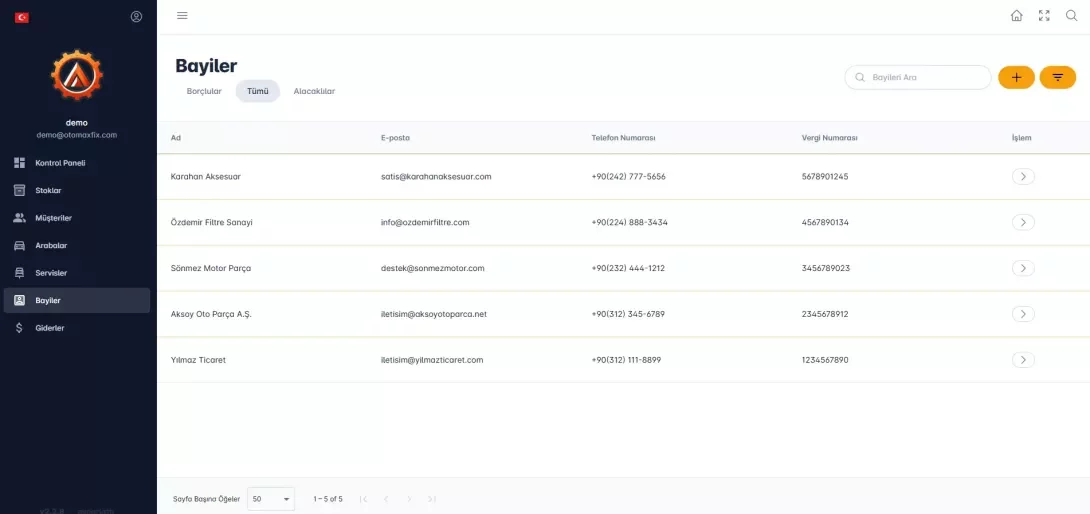Open details arrow for Karahan Aksesuar
Viewport: 1090px width, 514px height.
[x=1023, y=177]
